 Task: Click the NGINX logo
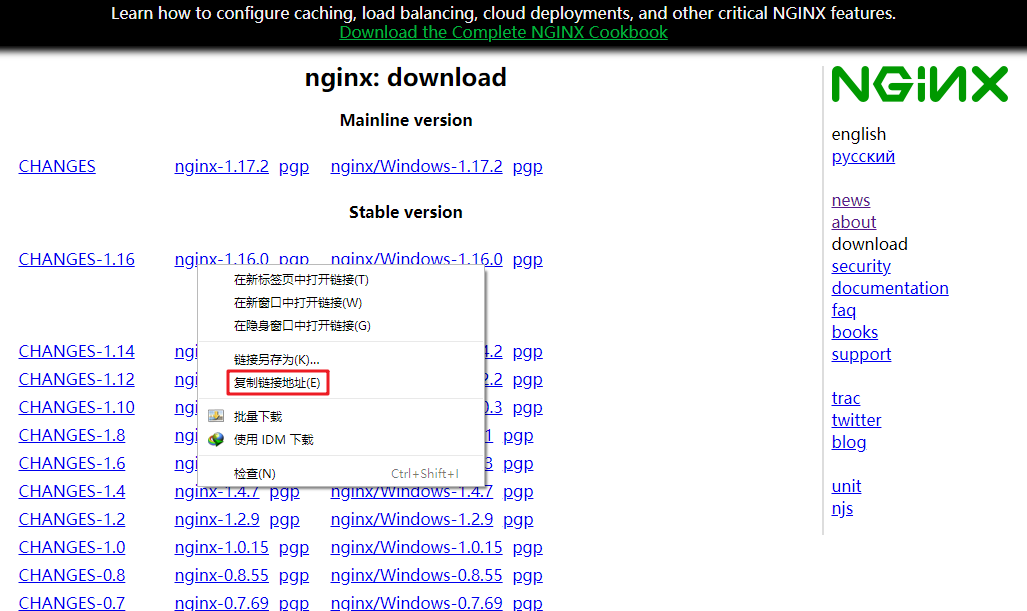pyautogui.click(x=920, y=84)
